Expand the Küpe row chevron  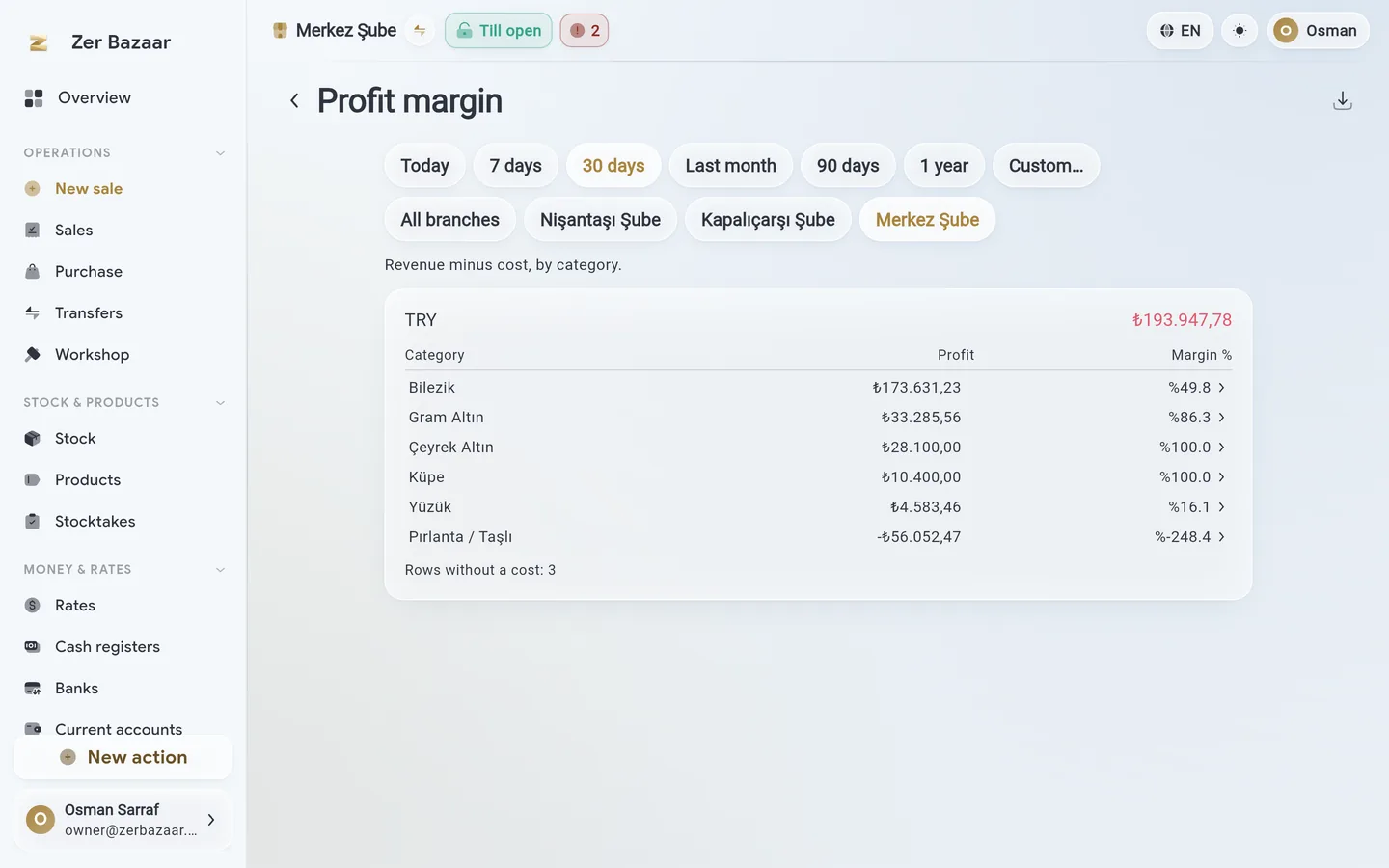click(1221, 477)
